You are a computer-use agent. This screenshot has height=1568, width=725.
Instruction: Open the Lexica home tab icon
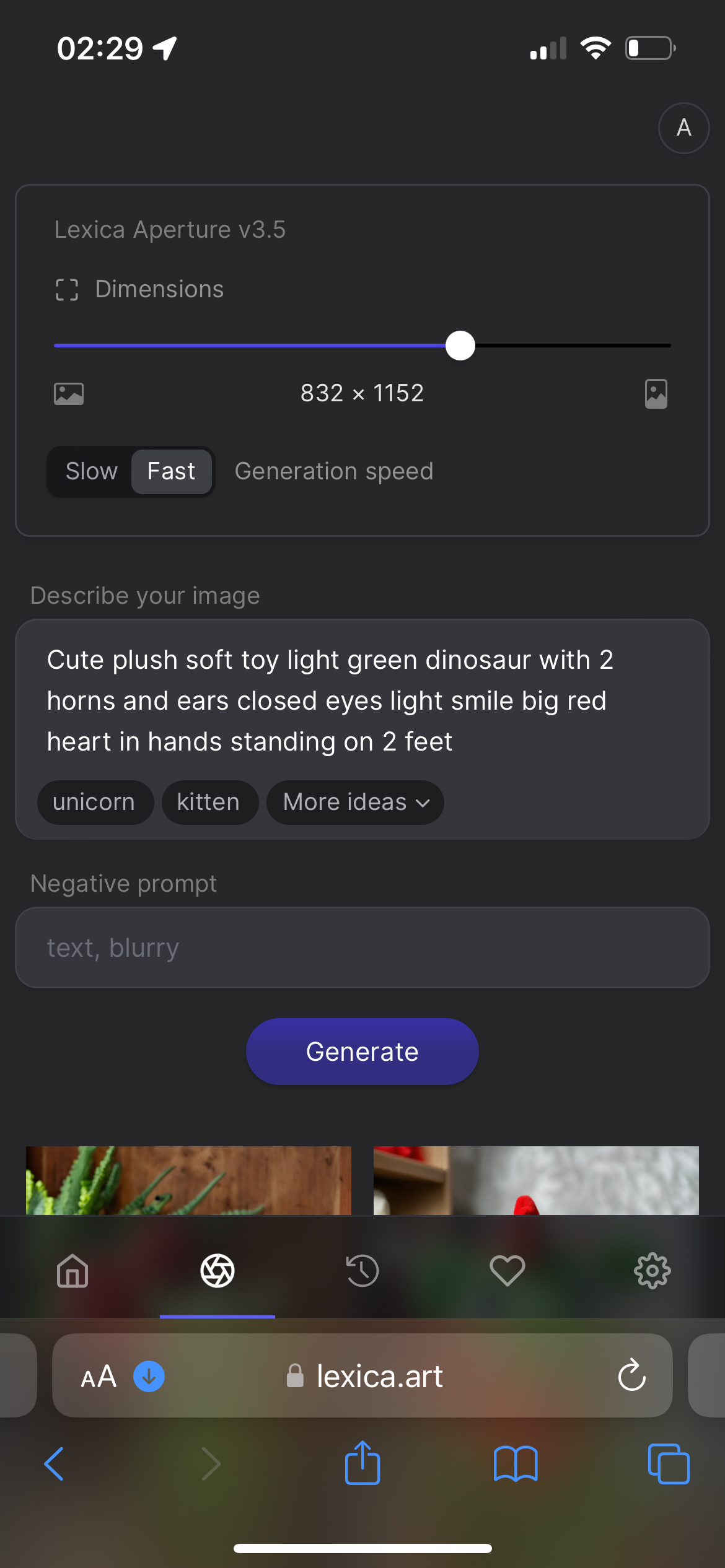point(72,1271)
